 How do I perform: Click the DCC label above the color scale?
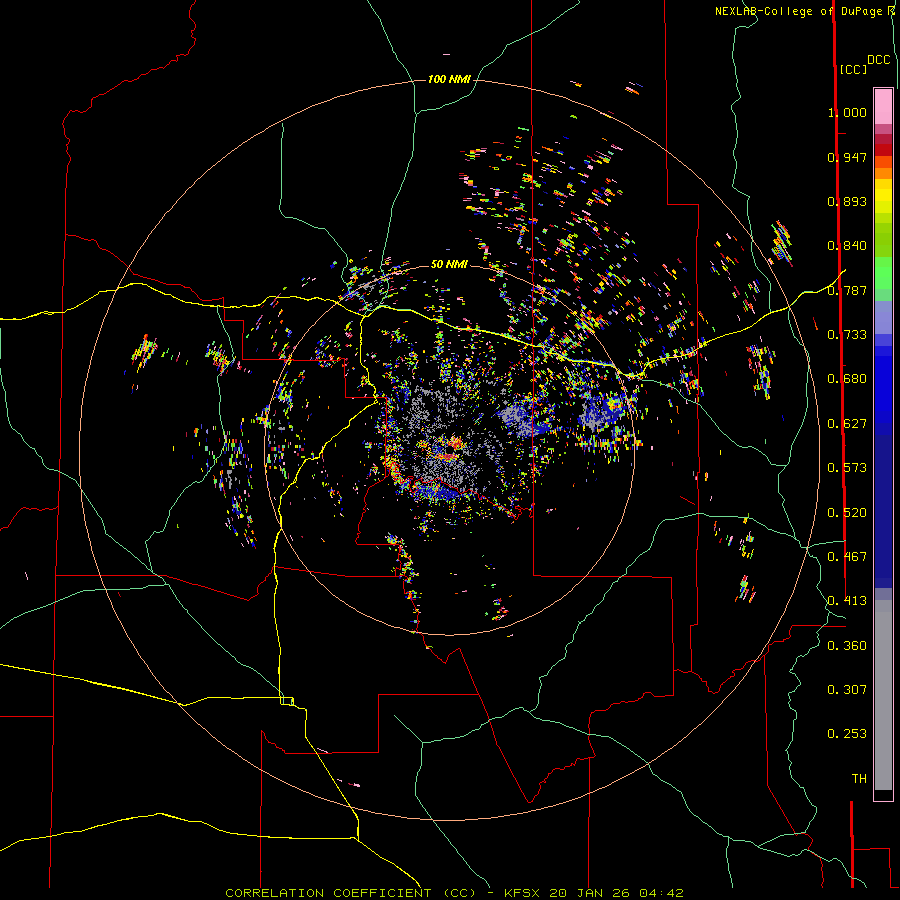point(878,60)
